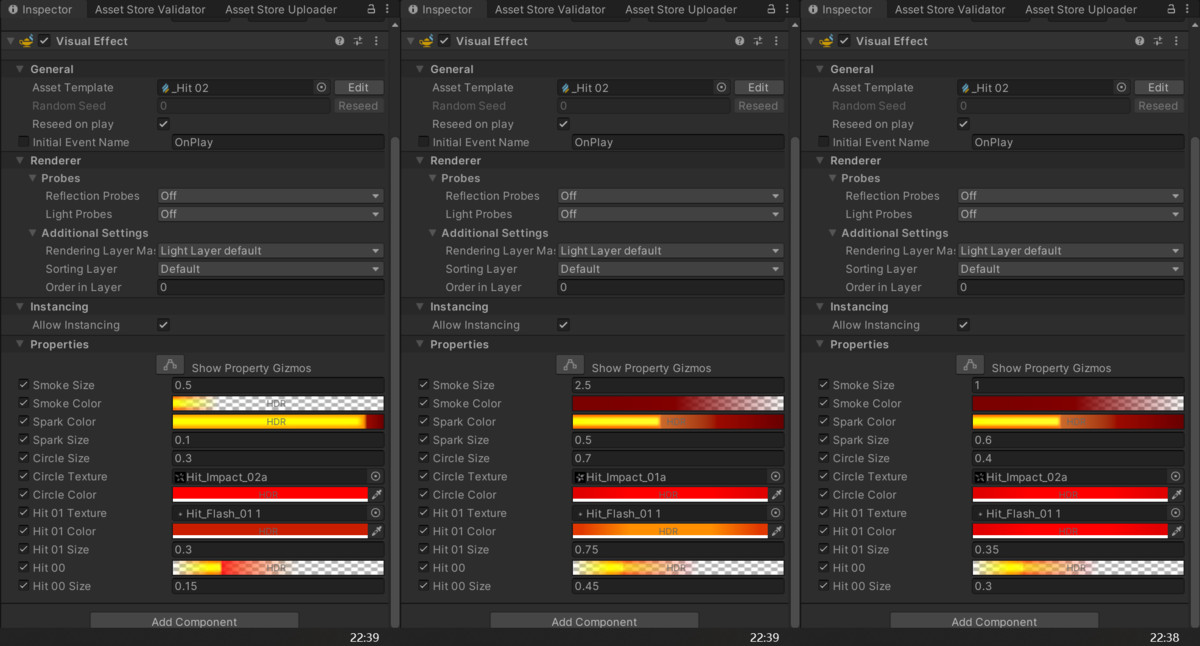This screenshot has width=1200, height=646.
Task: Click Smoke Size field showing 2.5
Action: pyautogui.click(x=678, y=385)
